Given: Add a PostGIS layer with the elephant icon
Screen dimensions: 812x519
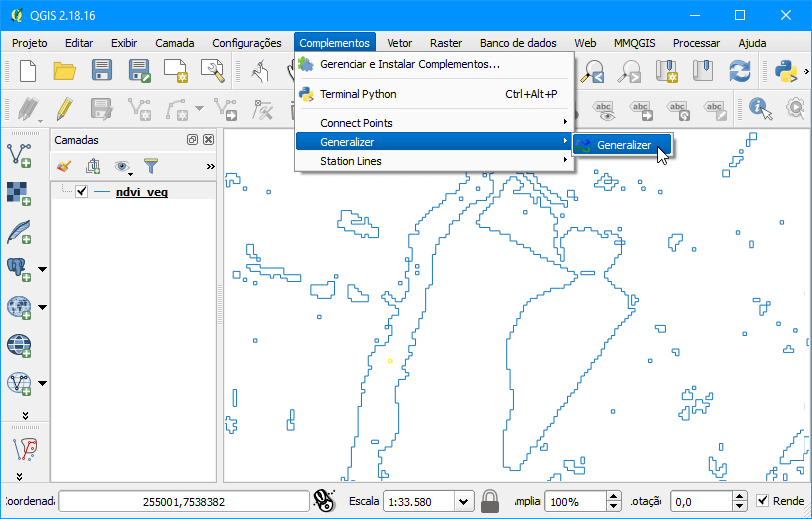Looking at the screenshot, I should click(19, 269).
